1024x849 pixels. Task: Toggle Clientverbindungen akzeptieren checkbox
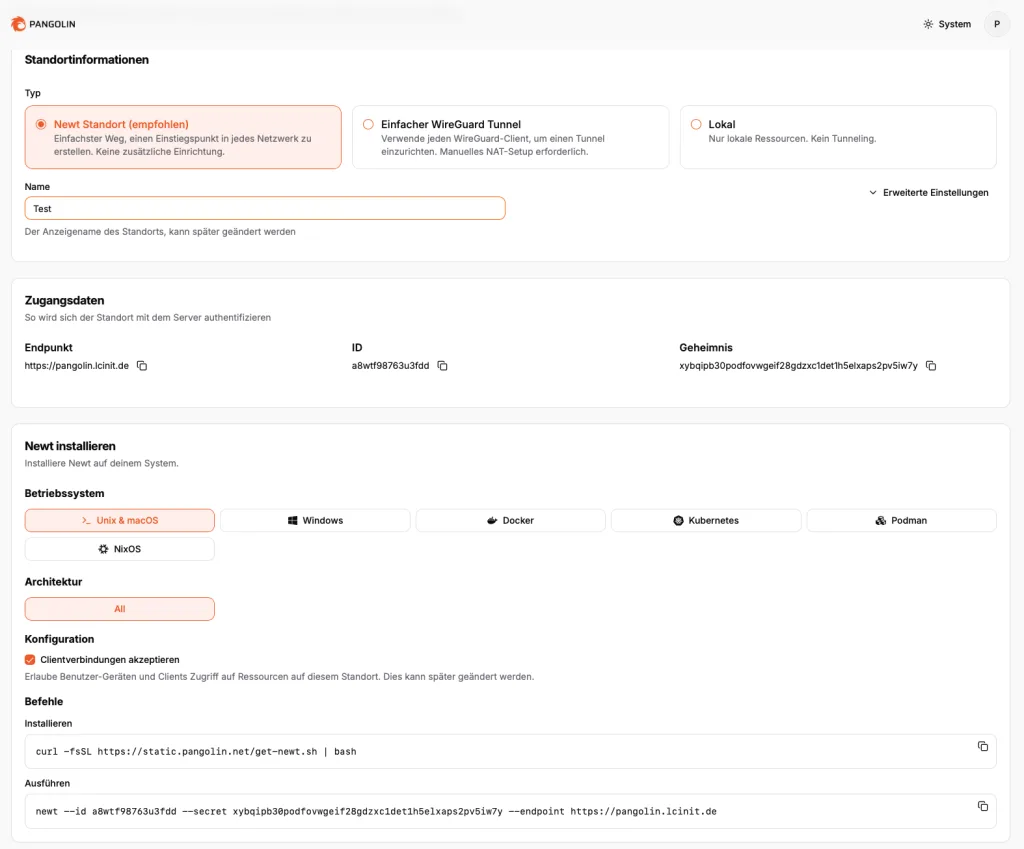click(30, 660)
